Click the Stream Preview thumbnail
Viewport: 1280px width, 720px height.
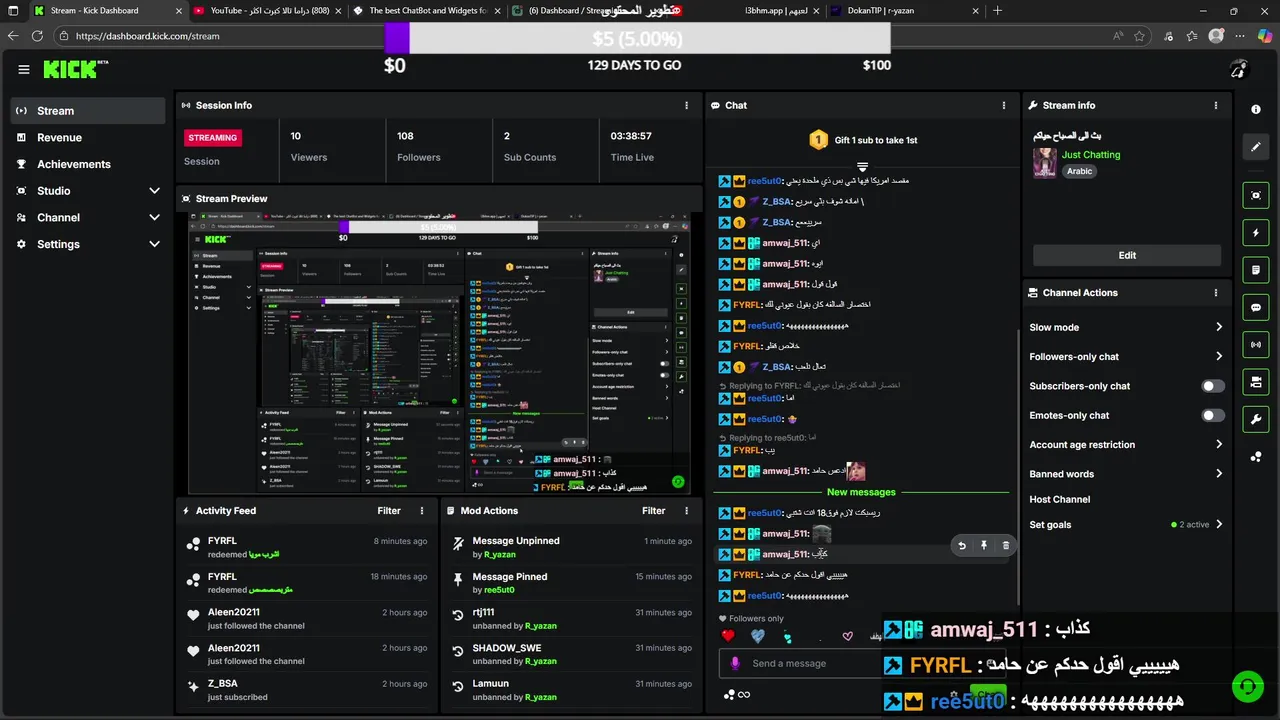pyautogui.click(x=439, y=353)
